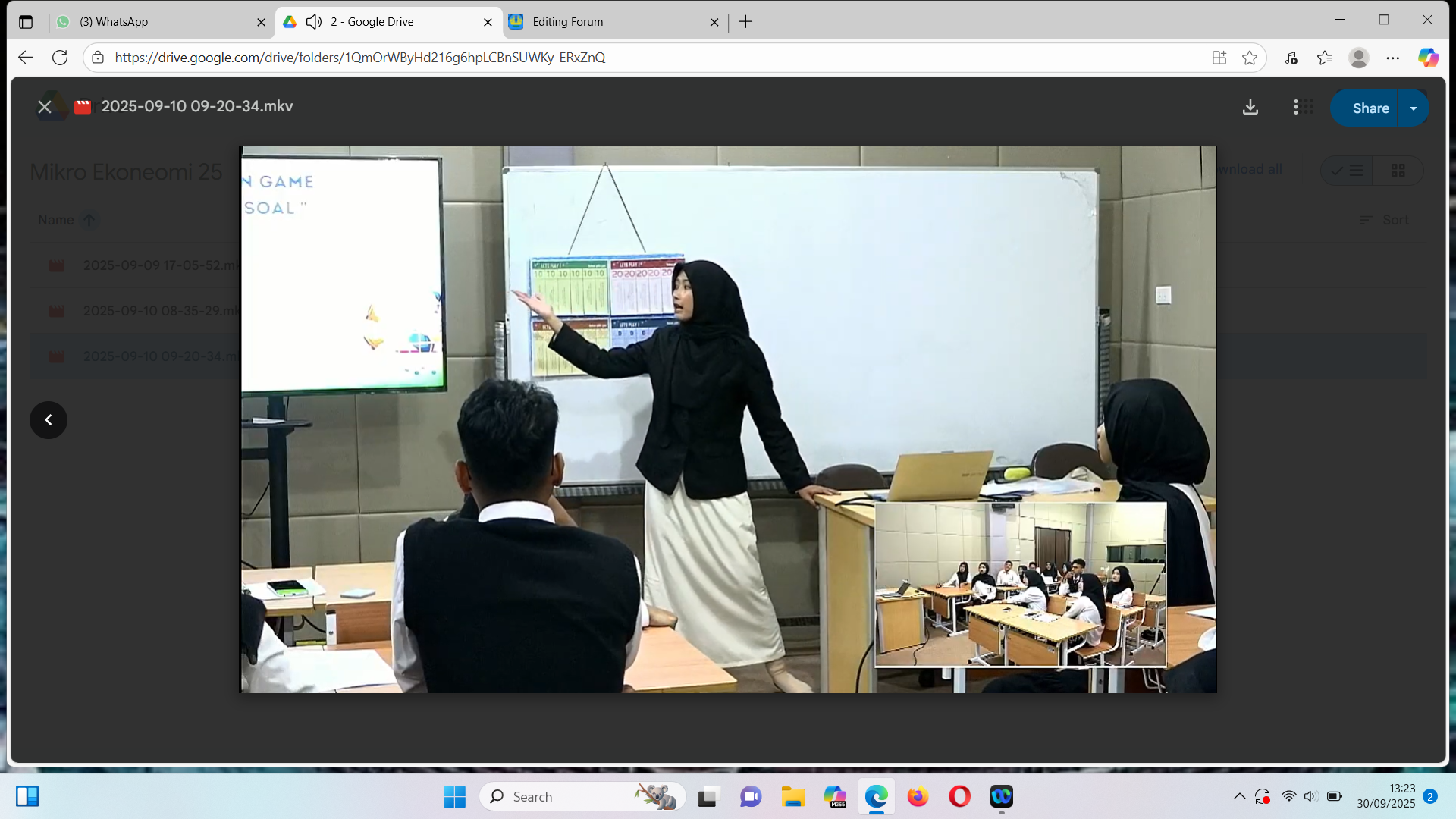The height and width of the screenshot is (819, 1456).
Task: Toggle grid layout view
Action: point(1398,171)
